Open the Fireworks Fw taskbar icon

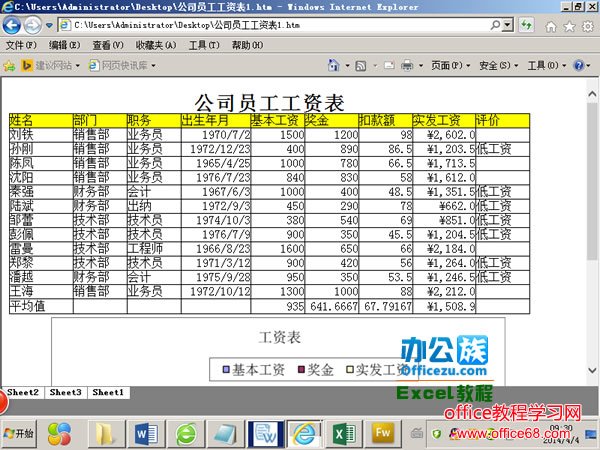[x=383, y=434]
